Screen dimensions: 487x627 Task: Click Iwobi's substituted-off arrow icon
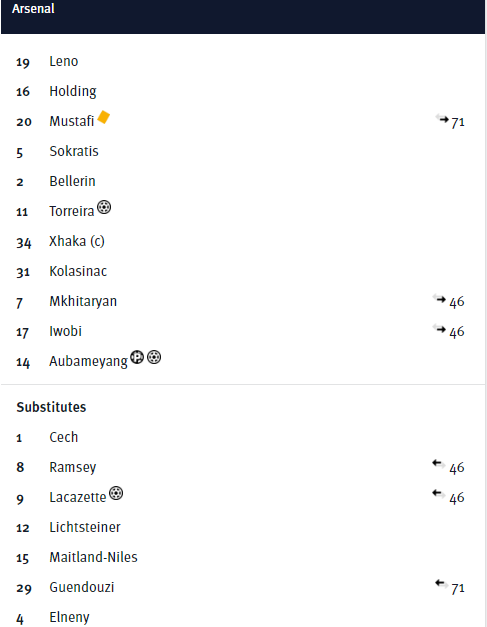point(439,329)
